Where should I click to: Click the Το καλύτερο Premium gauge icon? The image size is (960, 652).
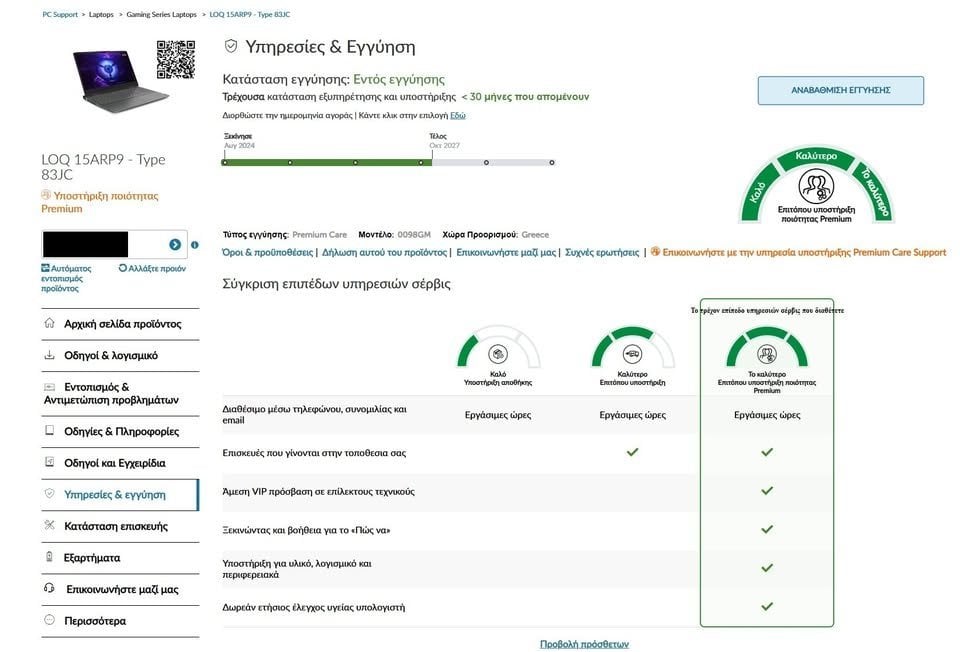pos(767,354)
